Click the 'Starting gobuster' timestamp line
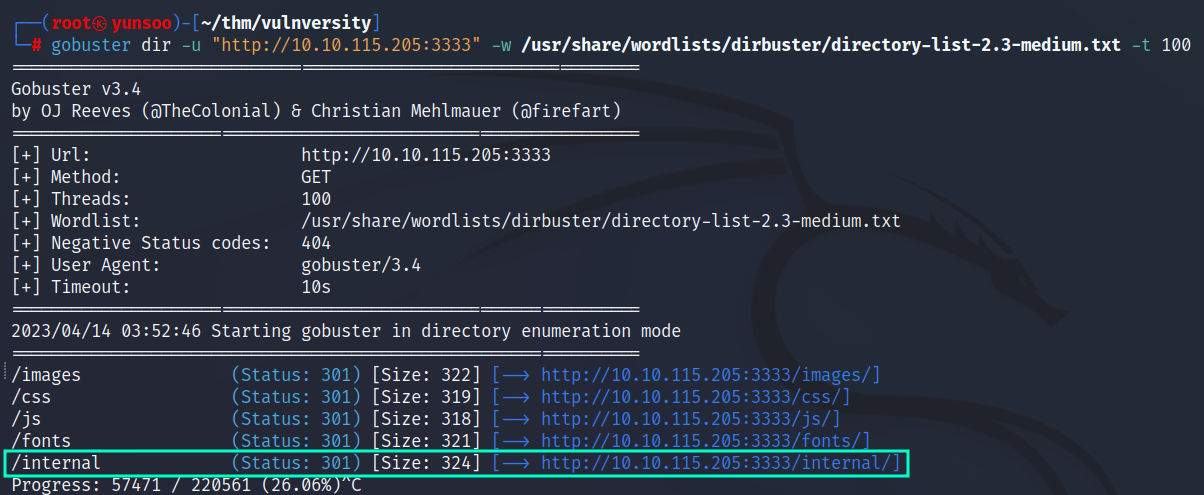Image resolution: width=1204 pixels, height=495 pixels. coord(346,331)
